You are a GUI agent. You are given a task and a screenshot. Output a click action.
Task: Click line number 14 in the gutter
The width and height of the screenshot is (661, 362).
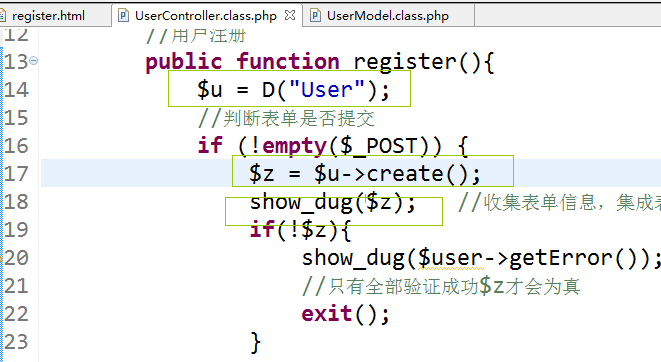(x=16, y=90)
